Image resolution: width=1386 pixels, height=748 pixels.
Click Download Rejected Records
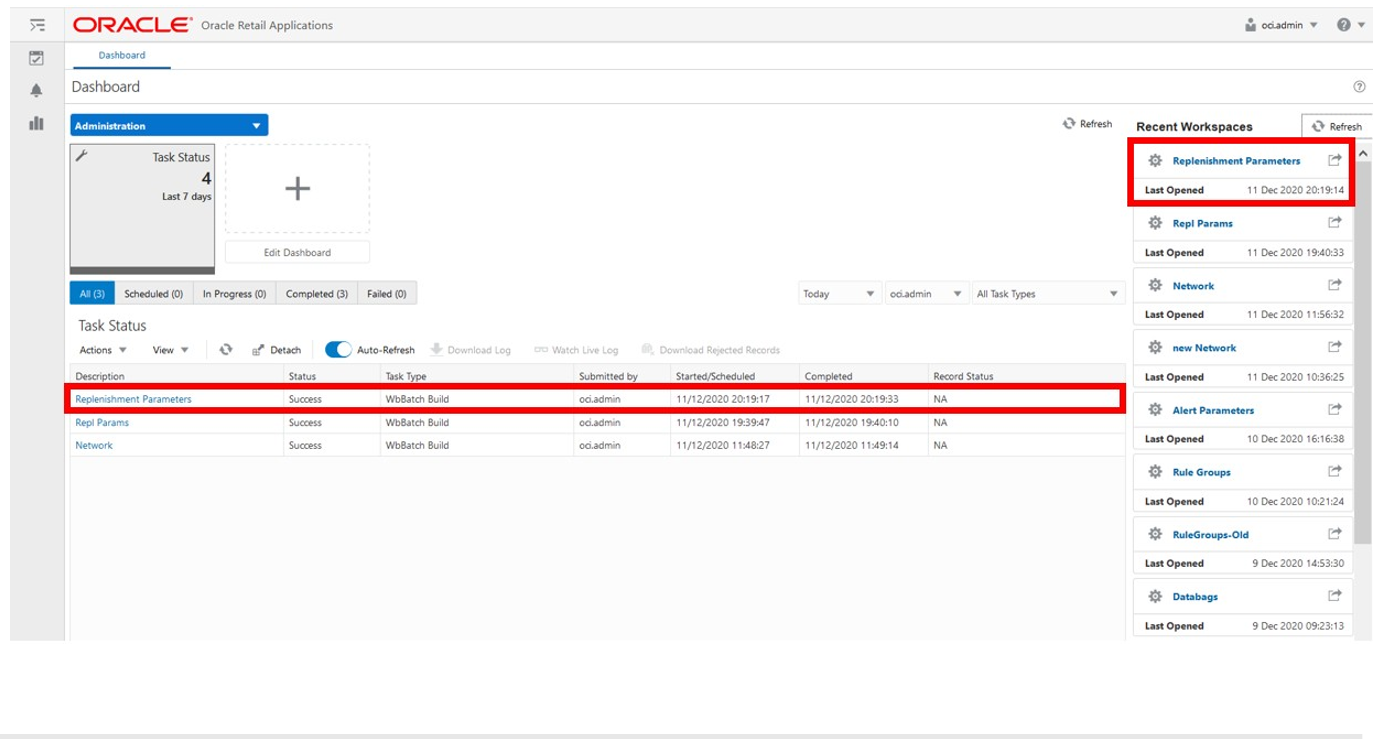[x=711, y=350]
